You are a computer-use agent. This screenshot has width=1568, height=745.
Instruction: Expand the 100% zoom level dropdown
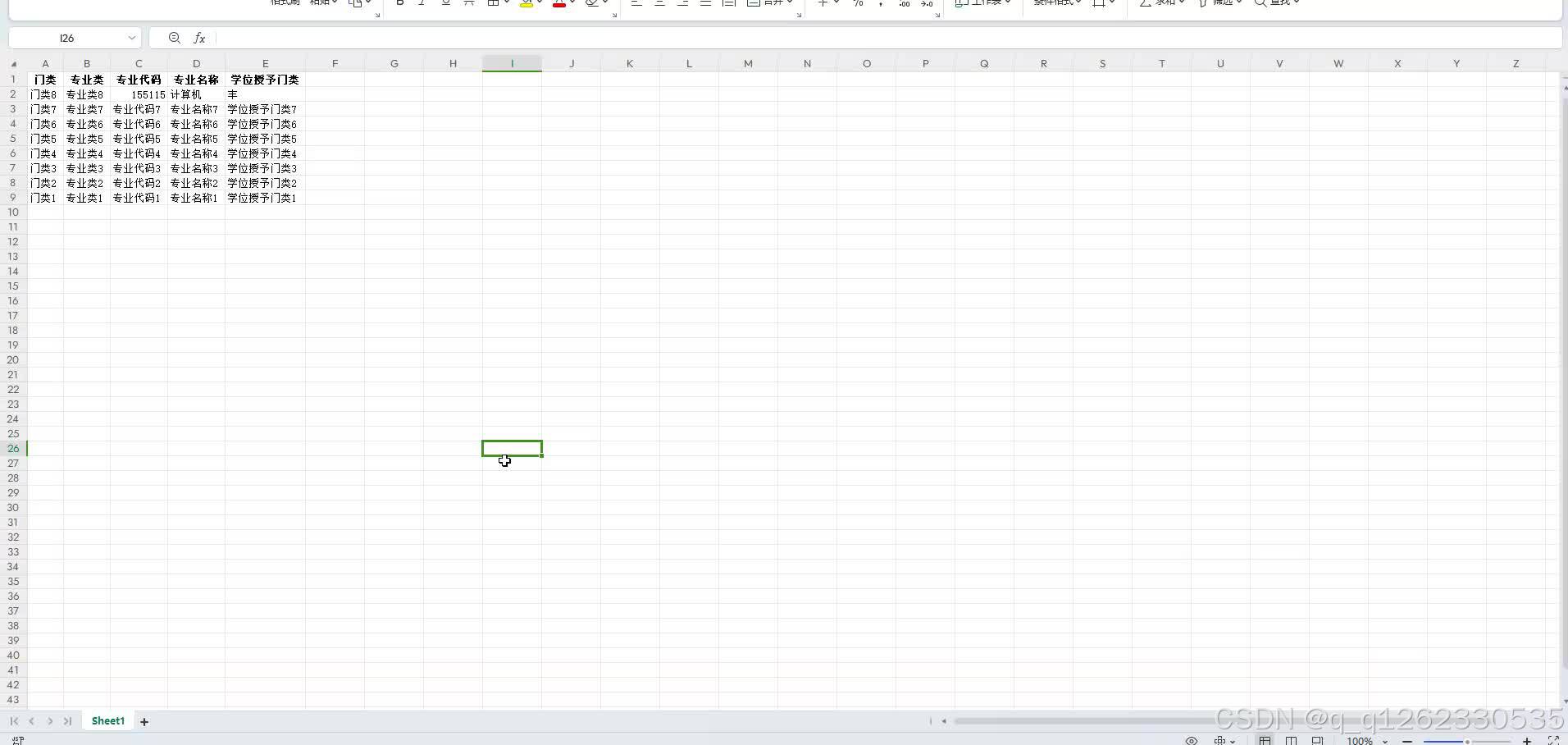1386,741
